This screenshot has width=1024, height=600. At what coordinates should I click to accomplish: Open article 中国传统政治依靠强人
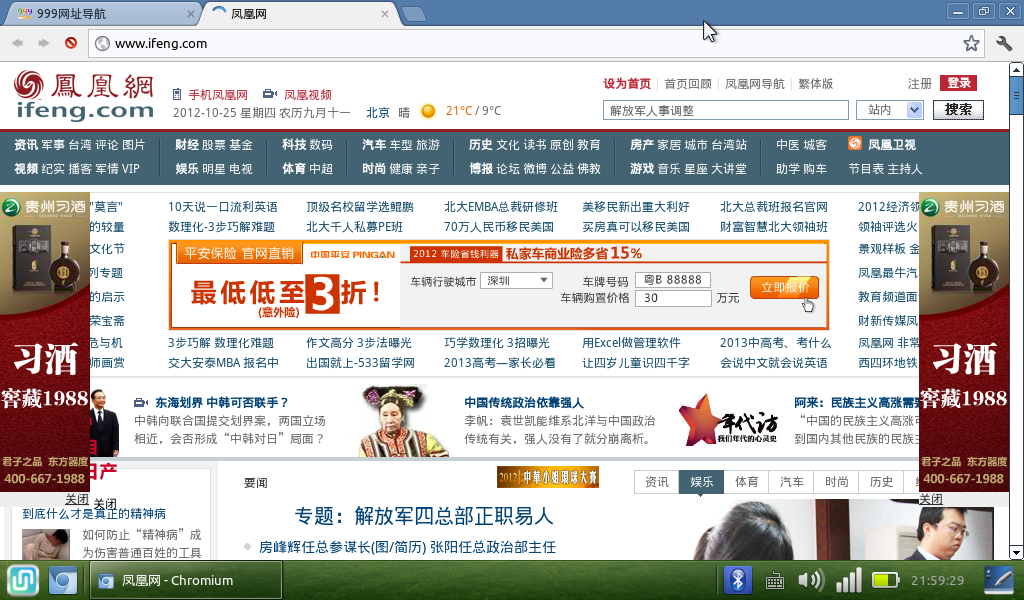(524, 403)
